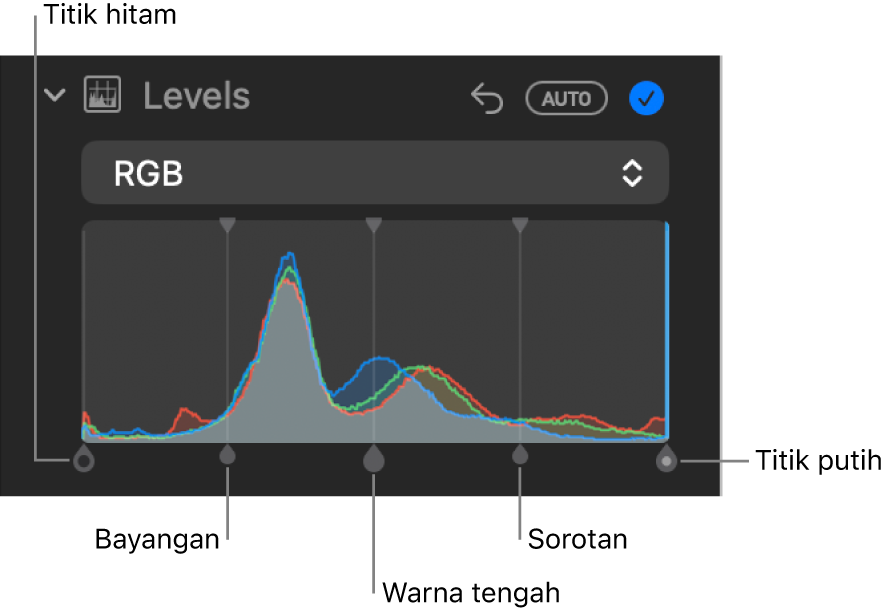Click inside the RGB histogram graph
The width and height of the screenshot is (894, 612).
tap(375, 331)
